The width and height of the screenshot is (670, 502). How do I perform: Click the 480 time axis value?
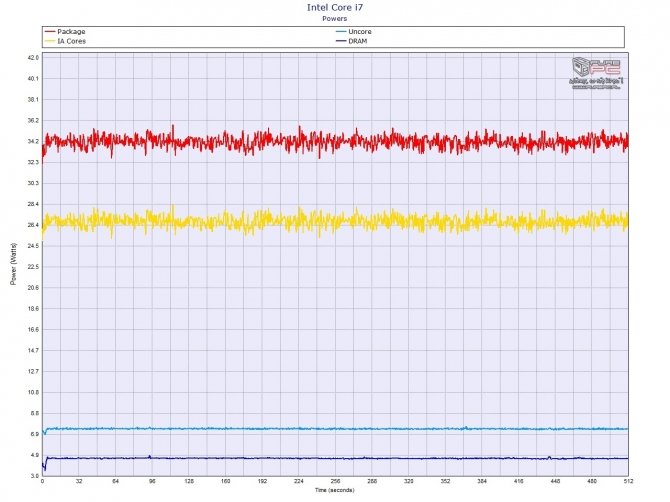(592, 481)
